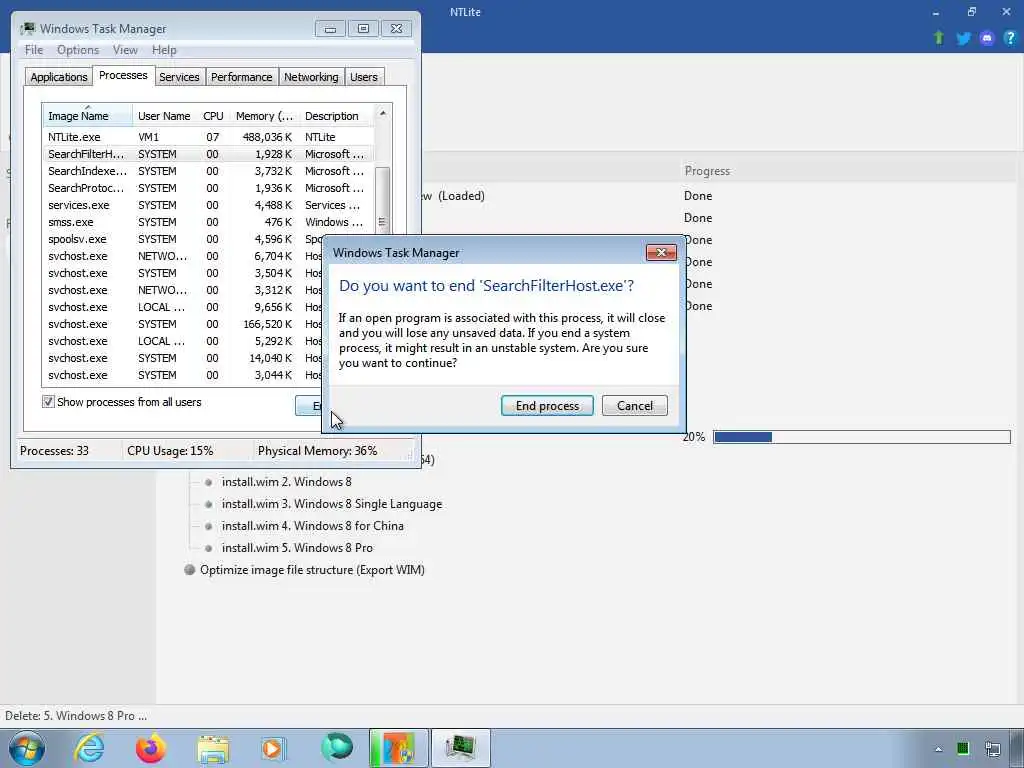The image size is (1024, 768).
Task: Select SearchFilterH... process row
Action: coord(208,154)
